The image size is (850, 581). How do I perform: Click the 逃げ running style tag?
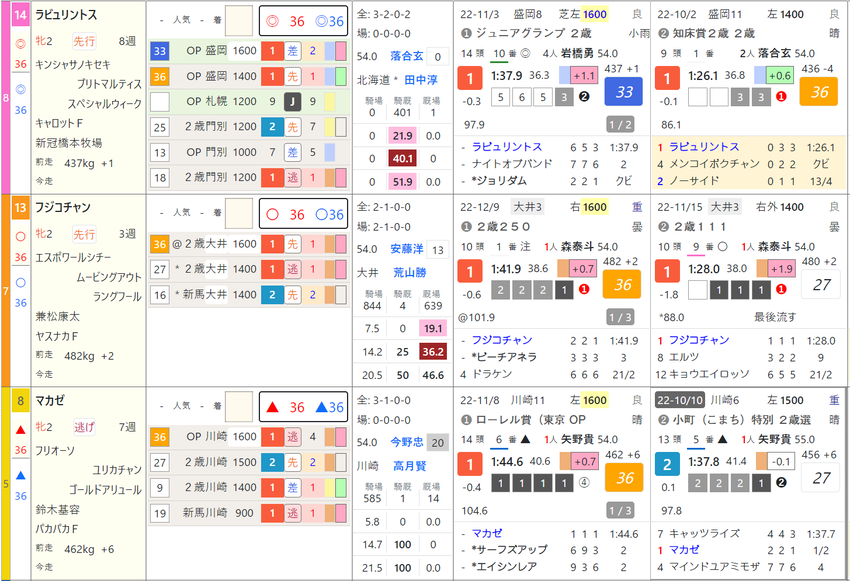coord(84,427)
